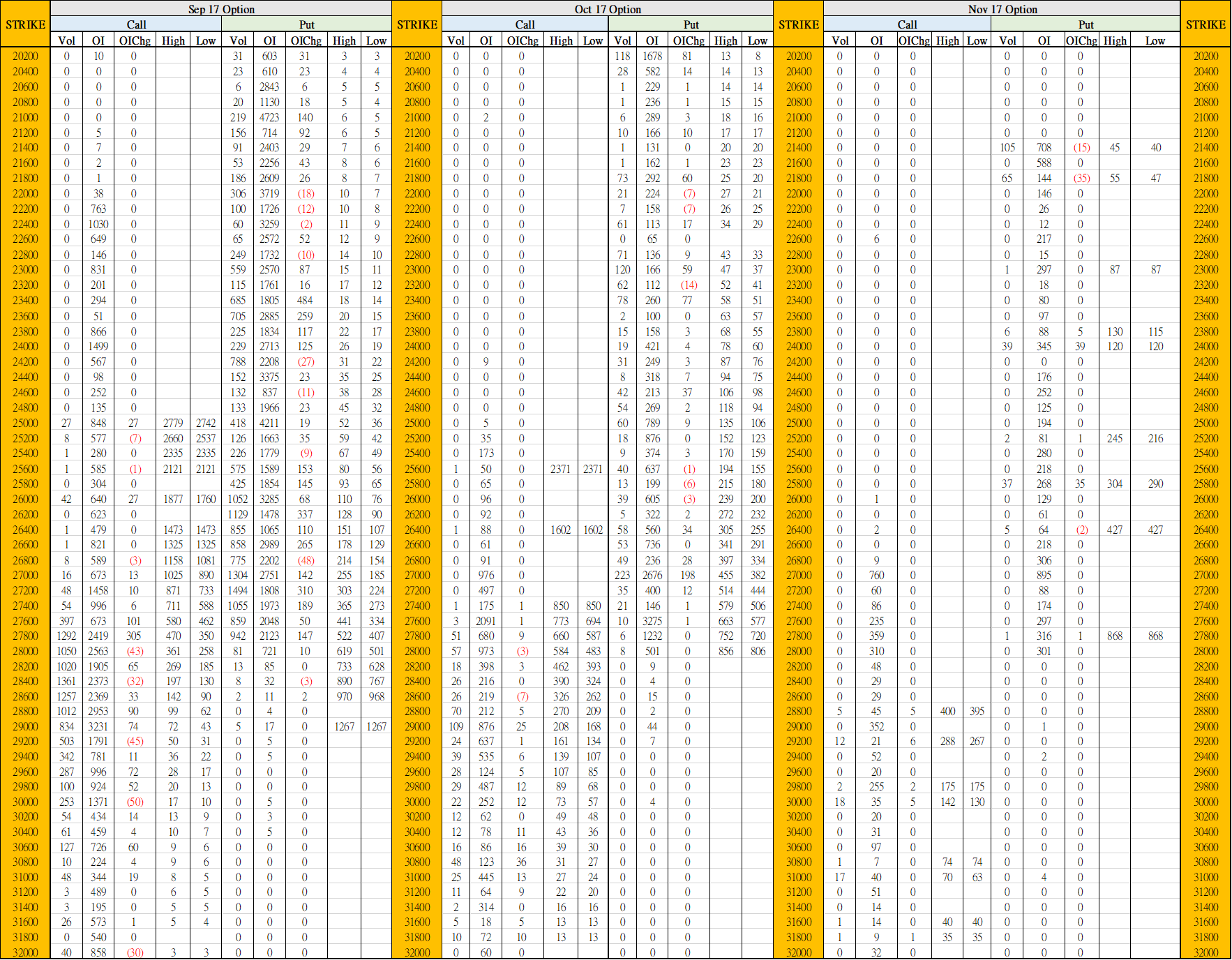Select Oct Put OI value 3275
The width and height of the screenshot is (1232, 960).
coord(652,621)
